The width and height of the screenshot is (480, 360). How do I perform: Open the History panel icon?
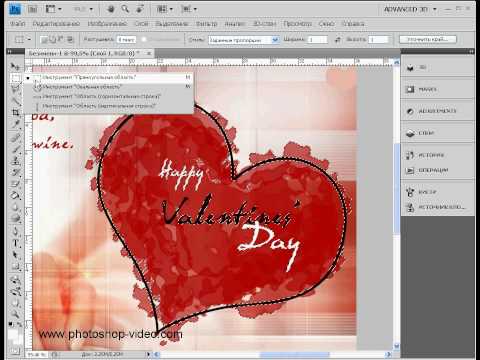pos(410,155)
